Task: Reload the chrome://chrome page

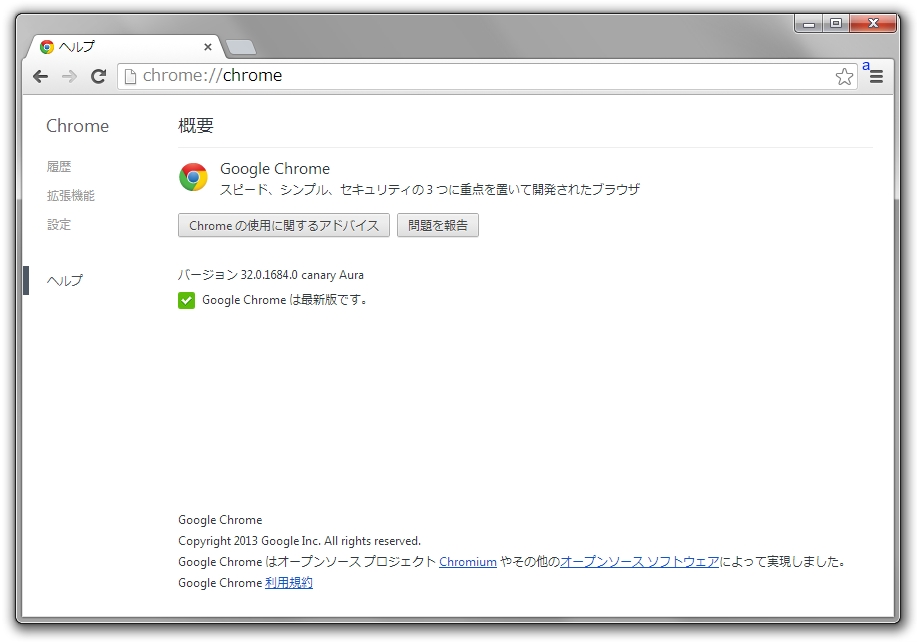Action: pyautogui.click(x=99, y=76)
